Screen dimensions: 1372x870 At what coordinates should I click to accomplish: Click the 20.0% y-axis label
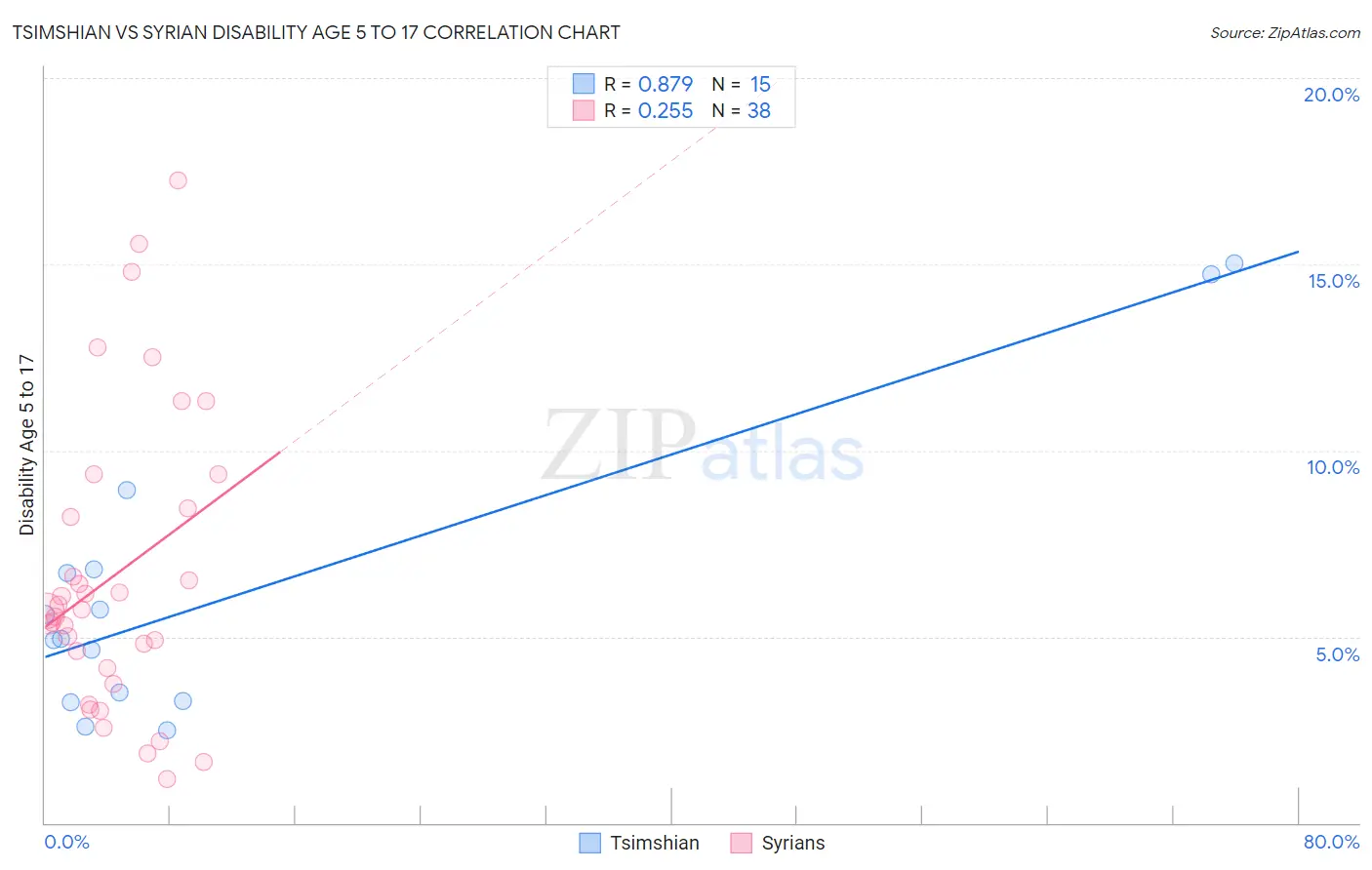[x=1331, y=95]
